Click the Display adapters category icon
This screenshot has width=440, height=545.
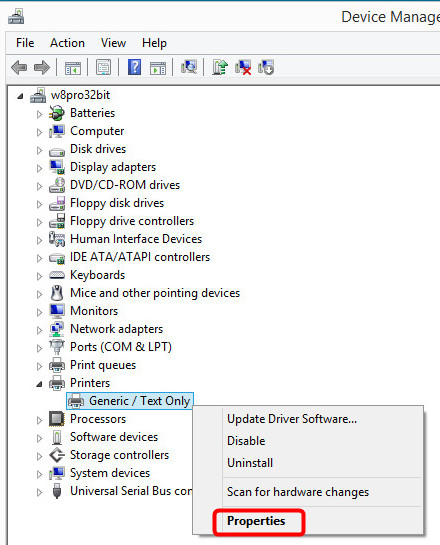click(x=57, y=167)
